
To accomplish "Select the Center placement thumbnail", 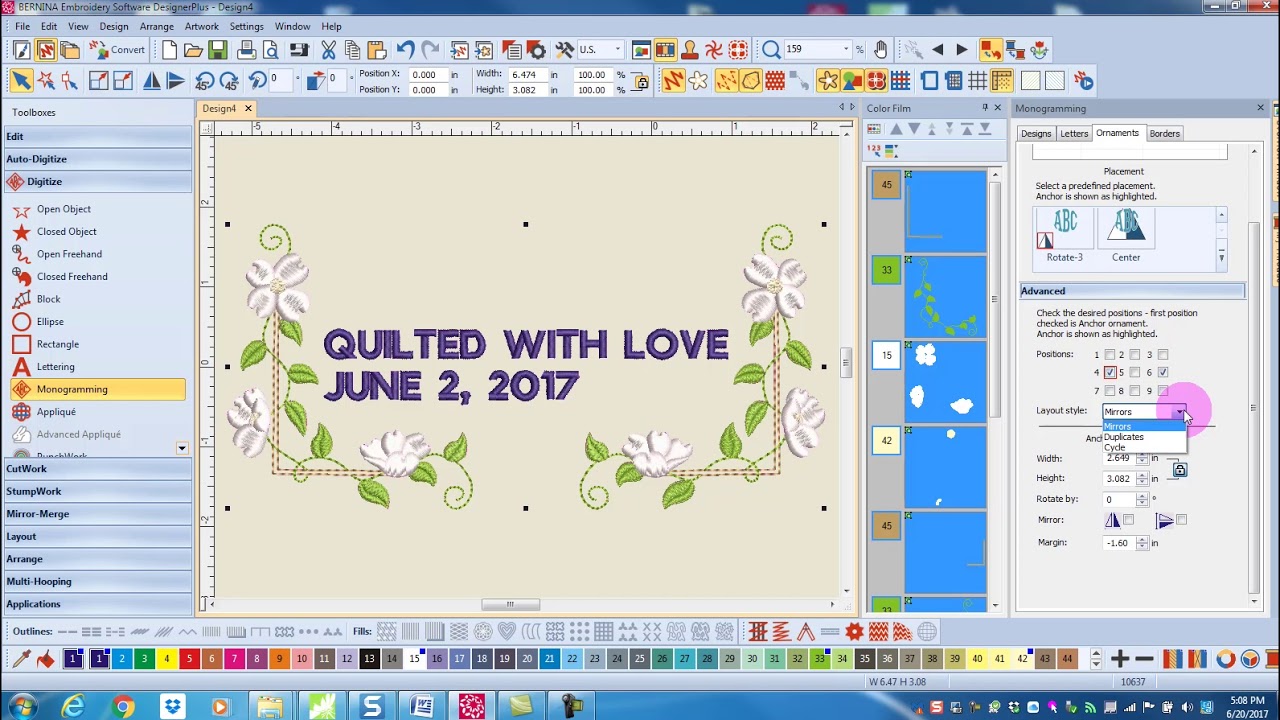I will coord(1126,236).
